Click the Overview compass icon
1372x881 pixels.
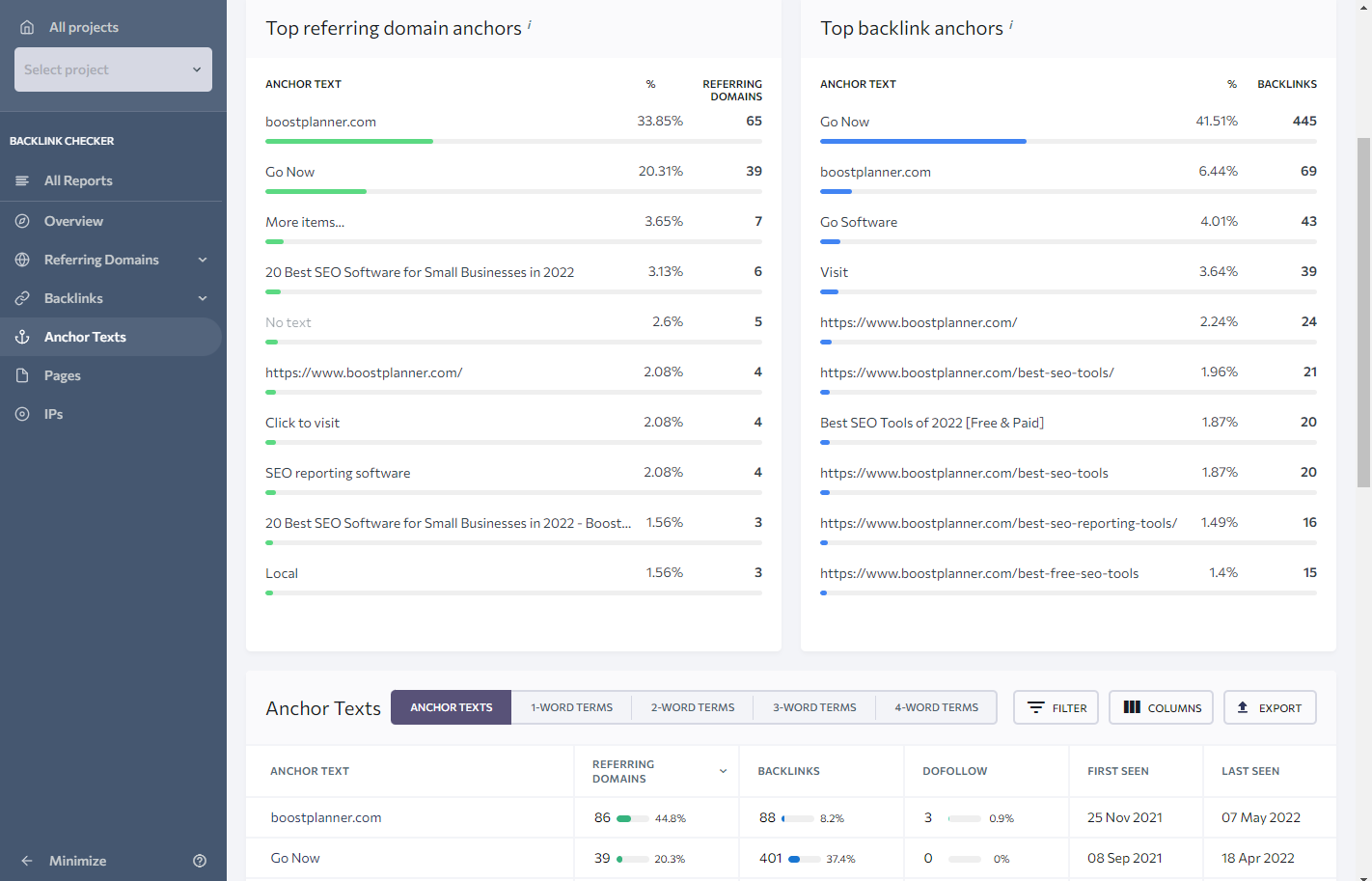22,221
